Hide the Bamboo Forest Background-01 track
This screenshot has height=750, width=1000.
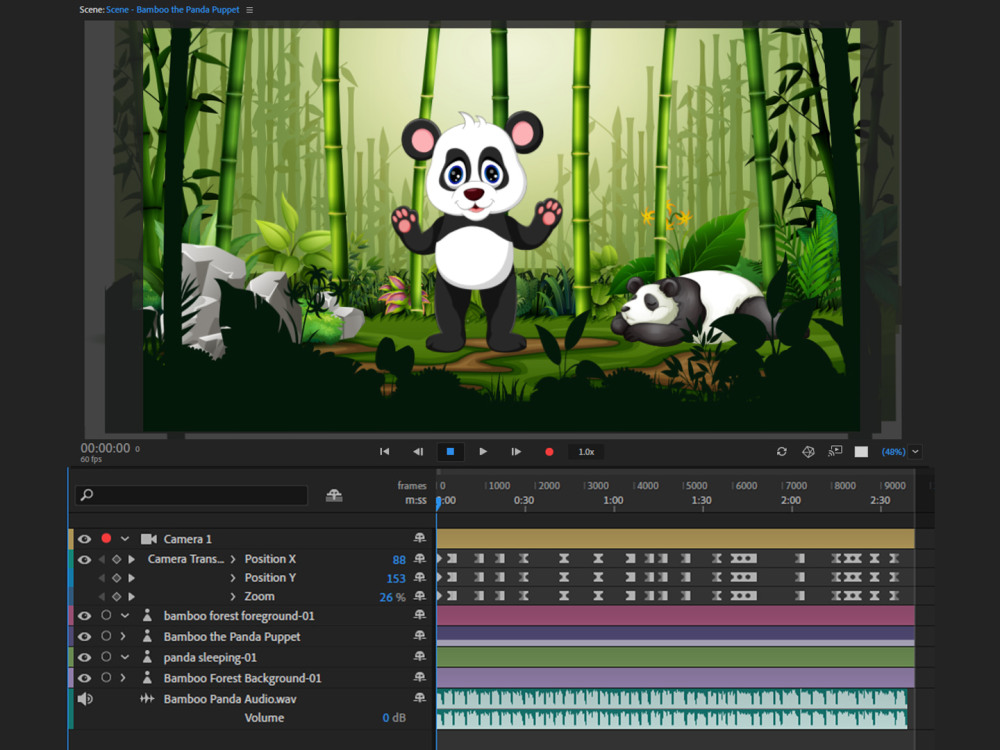coord(84,678)
